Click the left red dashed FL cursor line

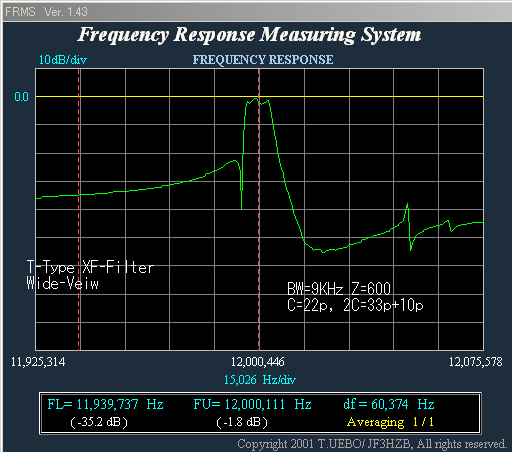(79, 209)
